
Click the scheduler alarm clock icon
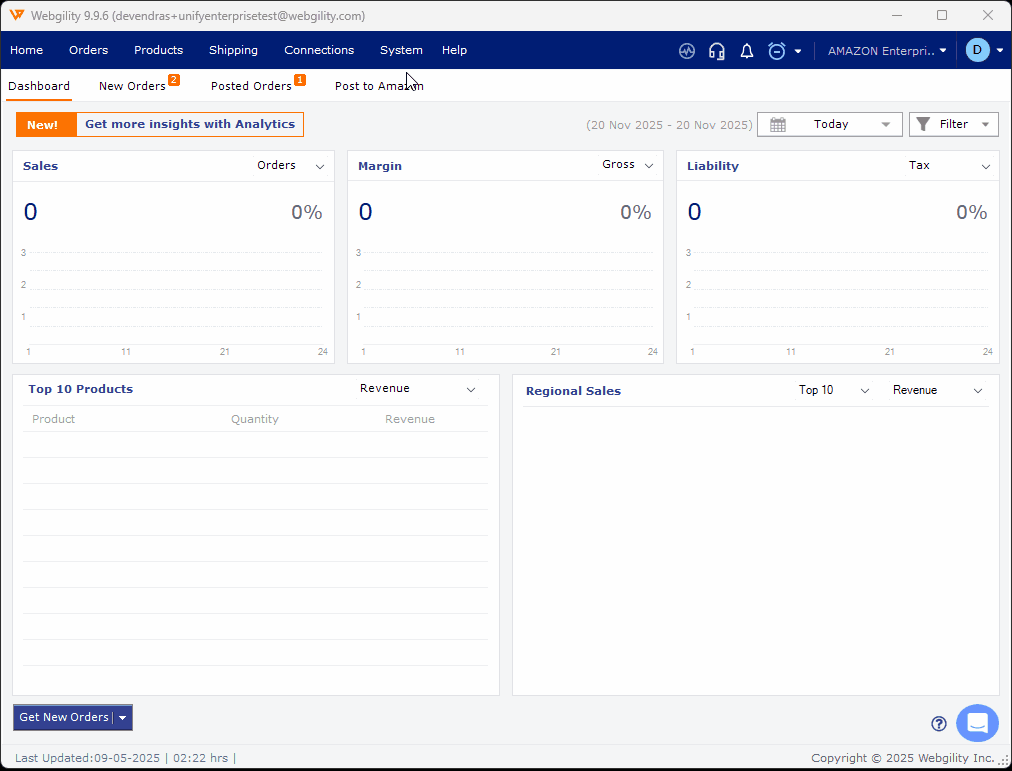pos(777,51)
